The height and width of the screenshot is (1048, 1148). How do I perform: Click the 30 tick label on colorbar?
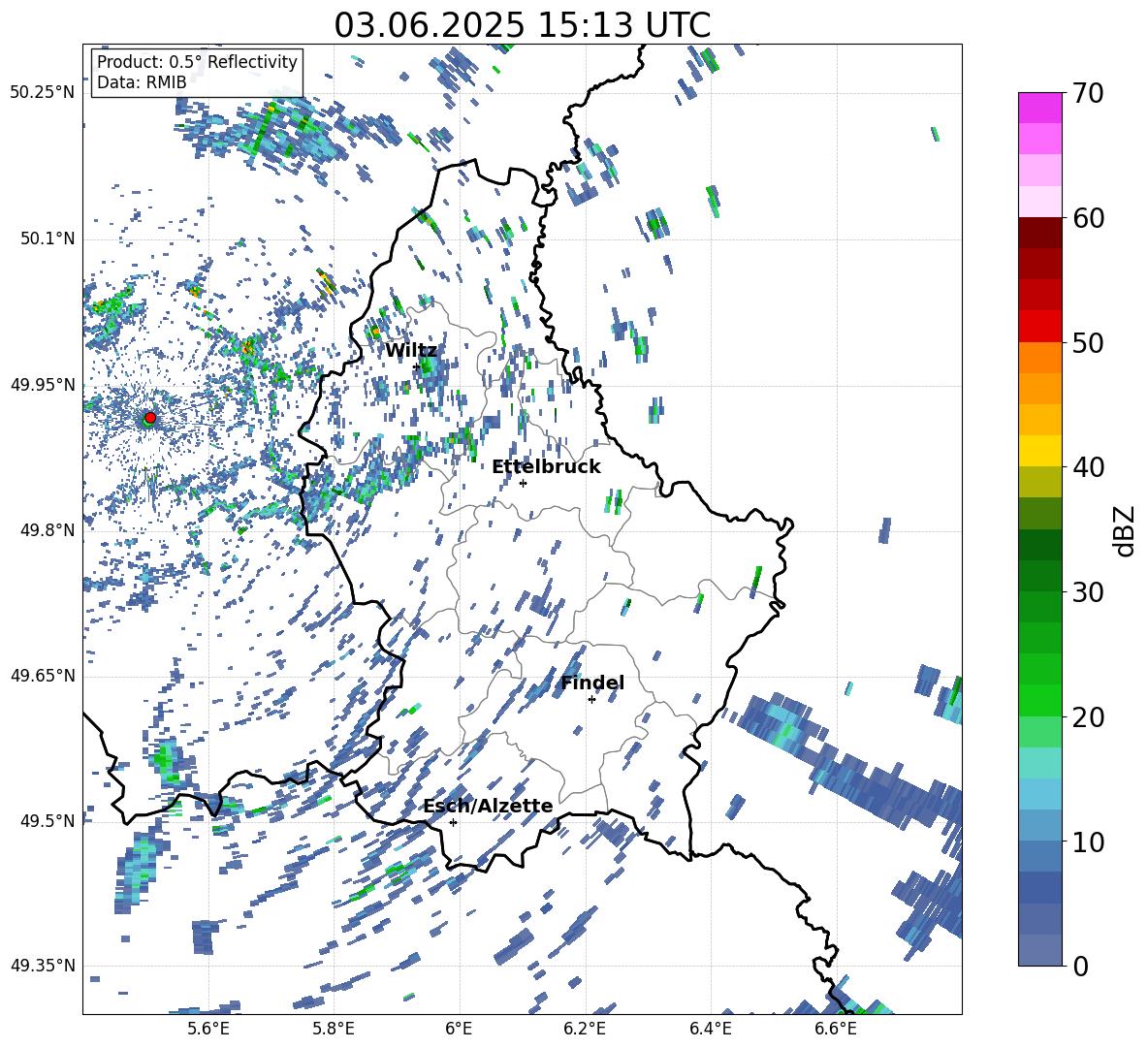(1088, 592)
